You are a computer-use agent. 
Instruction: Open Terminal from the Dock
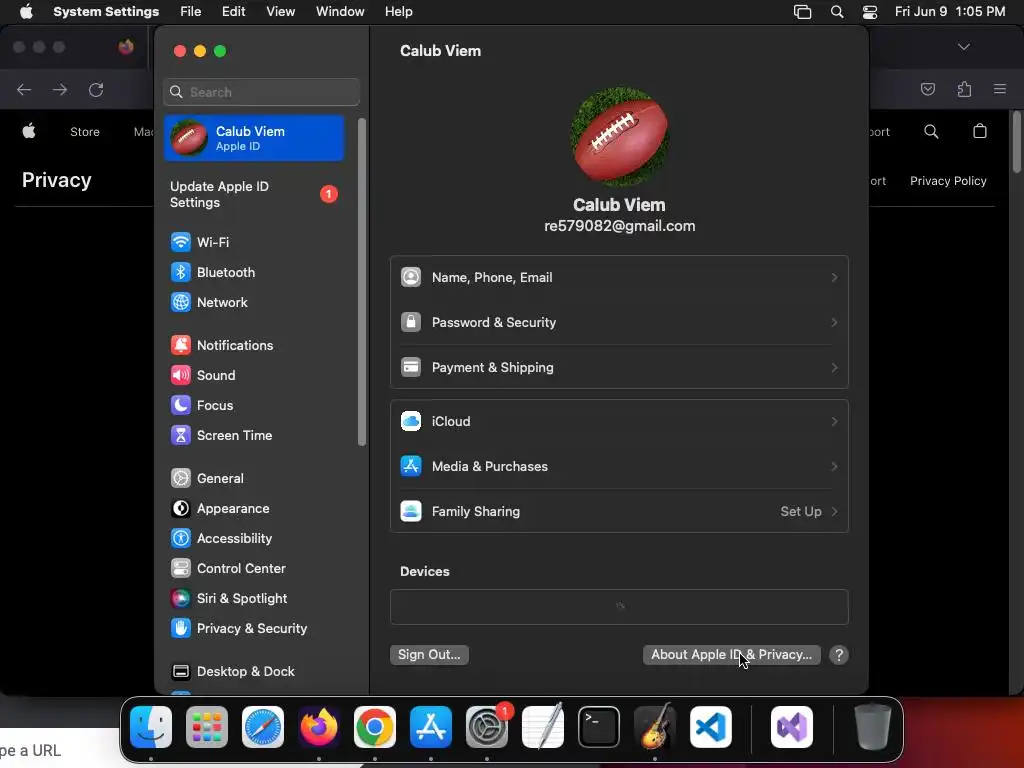(x=599, y=727)
